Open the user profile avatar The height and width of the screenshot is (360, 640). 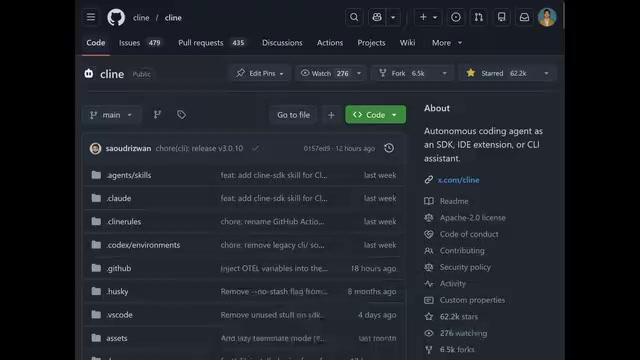pyautogui.click(x=547, y=17)
